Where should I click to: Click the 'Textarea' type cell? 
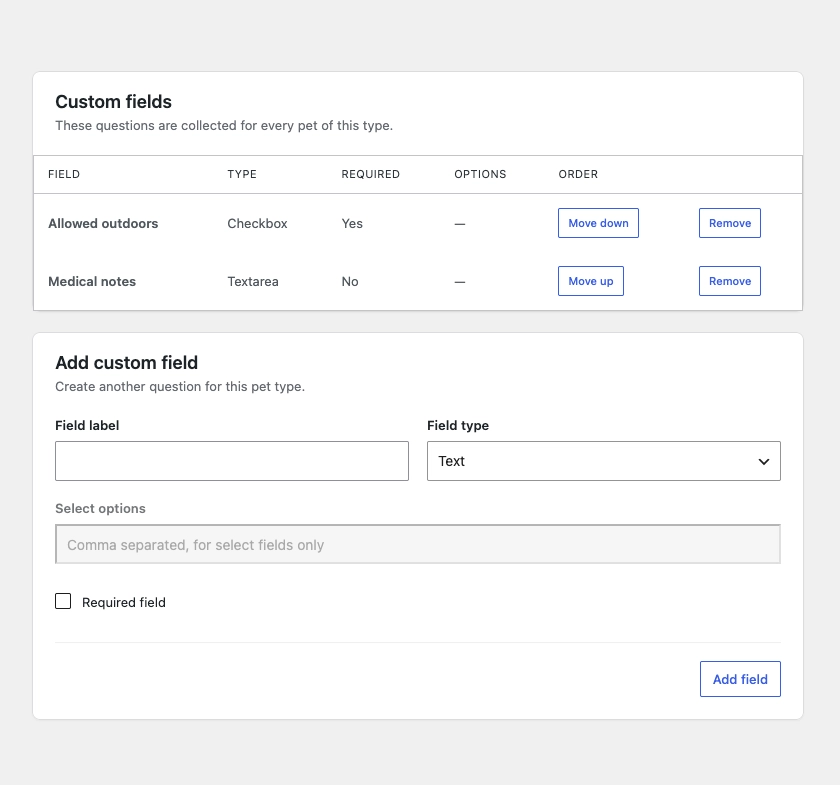253,281
